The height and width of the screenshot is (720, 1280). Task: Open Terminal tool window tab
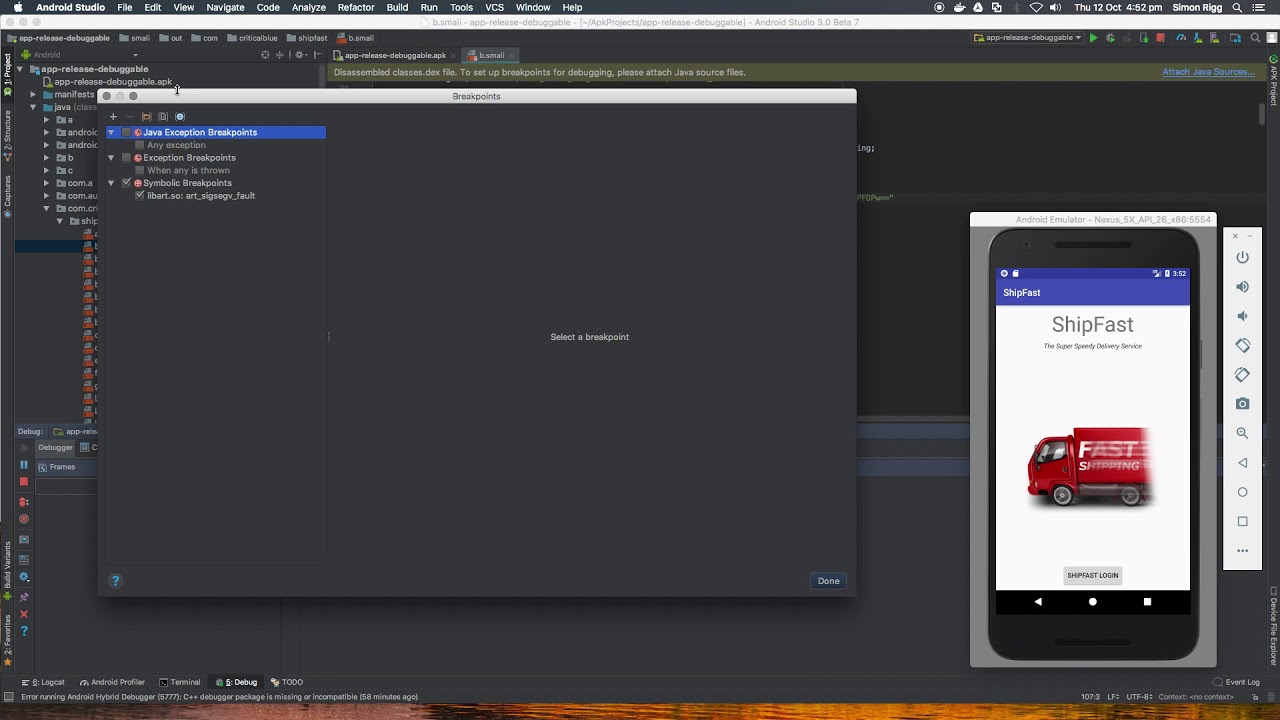[x=179, y=682]
